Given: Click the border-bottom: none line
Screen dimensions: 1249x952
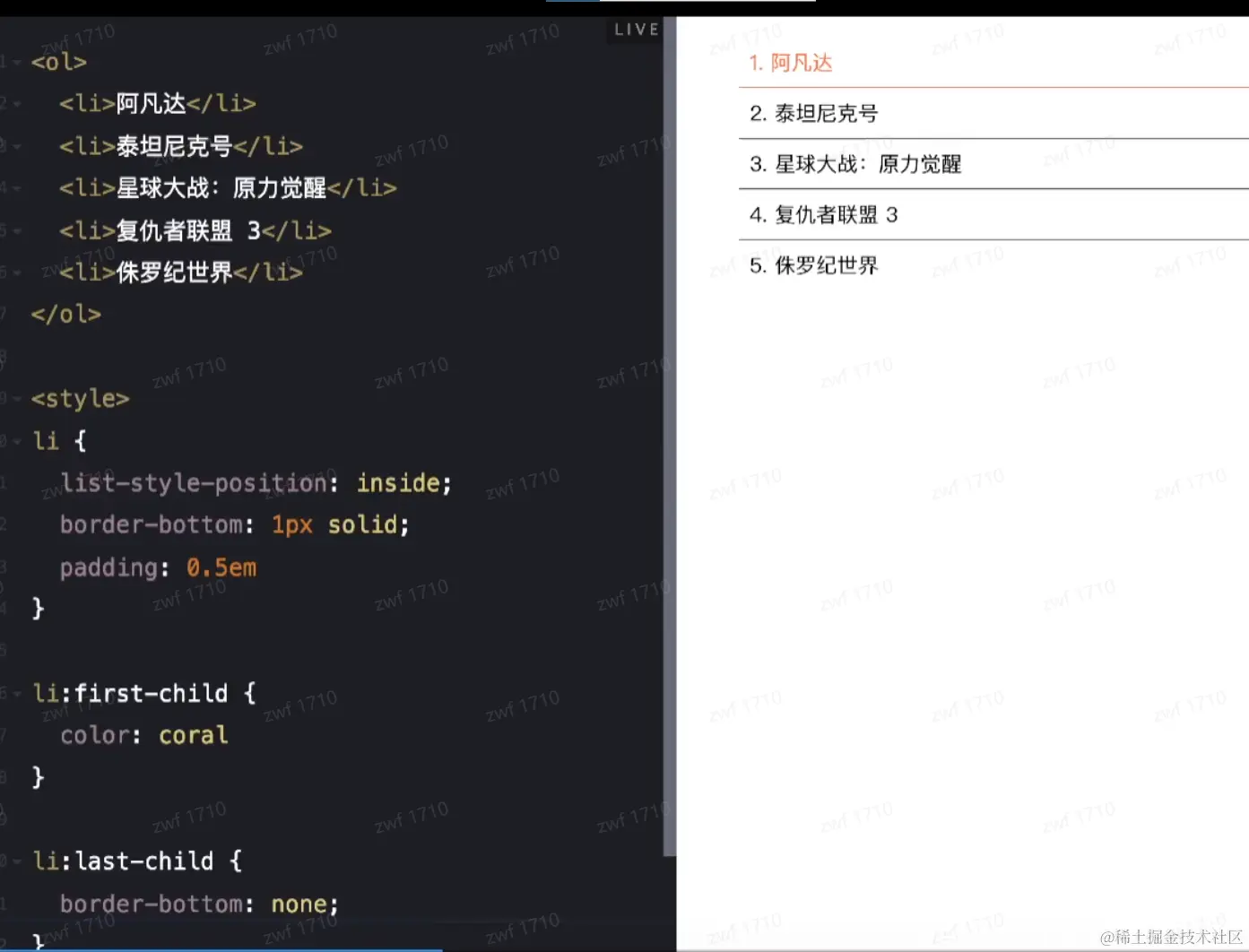Looking at the screenshot, I should [199, 904].
